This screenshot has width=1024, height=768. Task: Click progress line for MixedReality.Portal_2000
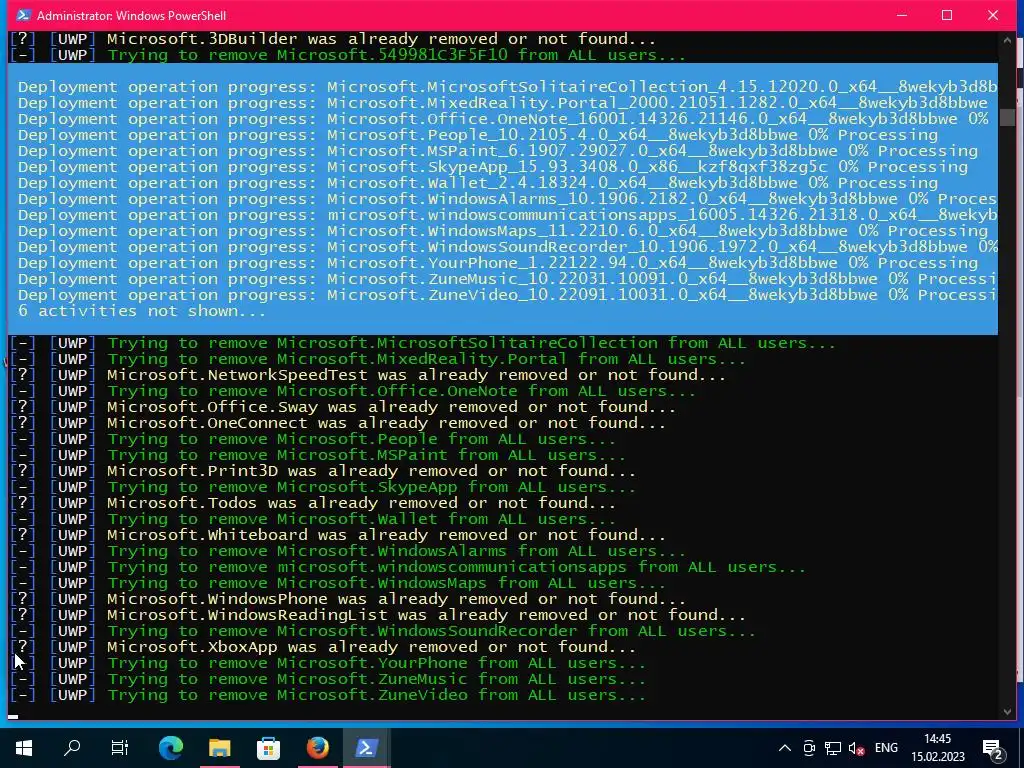tap(503, 103)
